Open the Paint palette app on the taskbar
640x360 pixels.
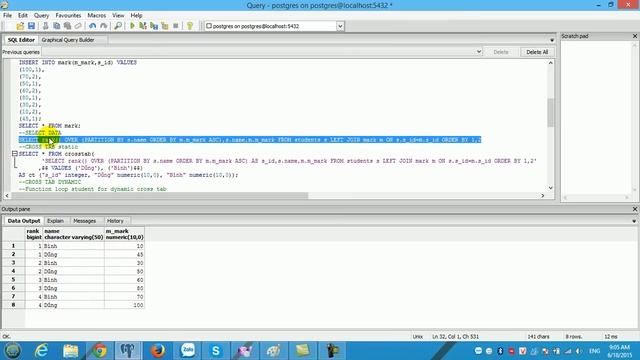coord(273,351)
